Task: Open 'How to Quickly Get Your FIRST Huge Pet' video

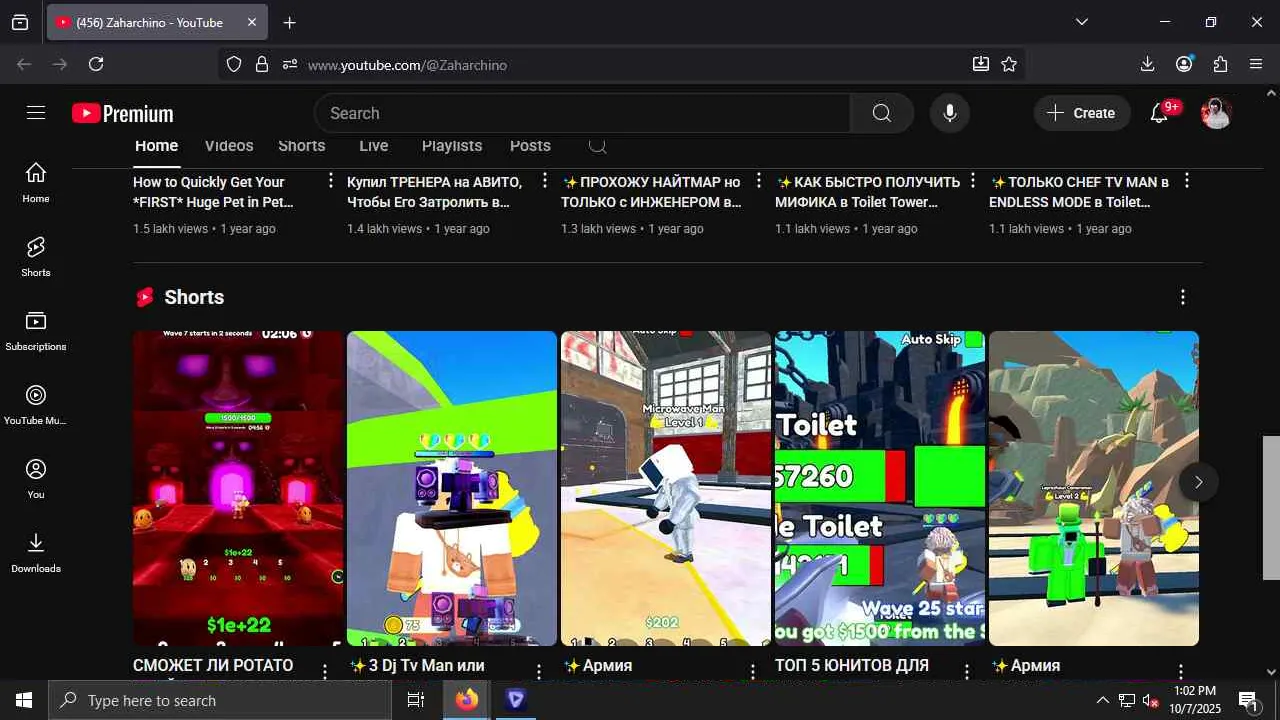Action: point(213,192)
